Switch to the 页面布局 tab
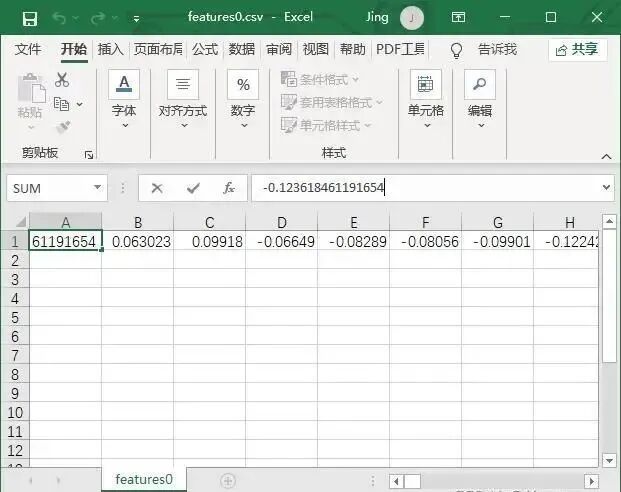The image size is (621, 492). (158, 50)
